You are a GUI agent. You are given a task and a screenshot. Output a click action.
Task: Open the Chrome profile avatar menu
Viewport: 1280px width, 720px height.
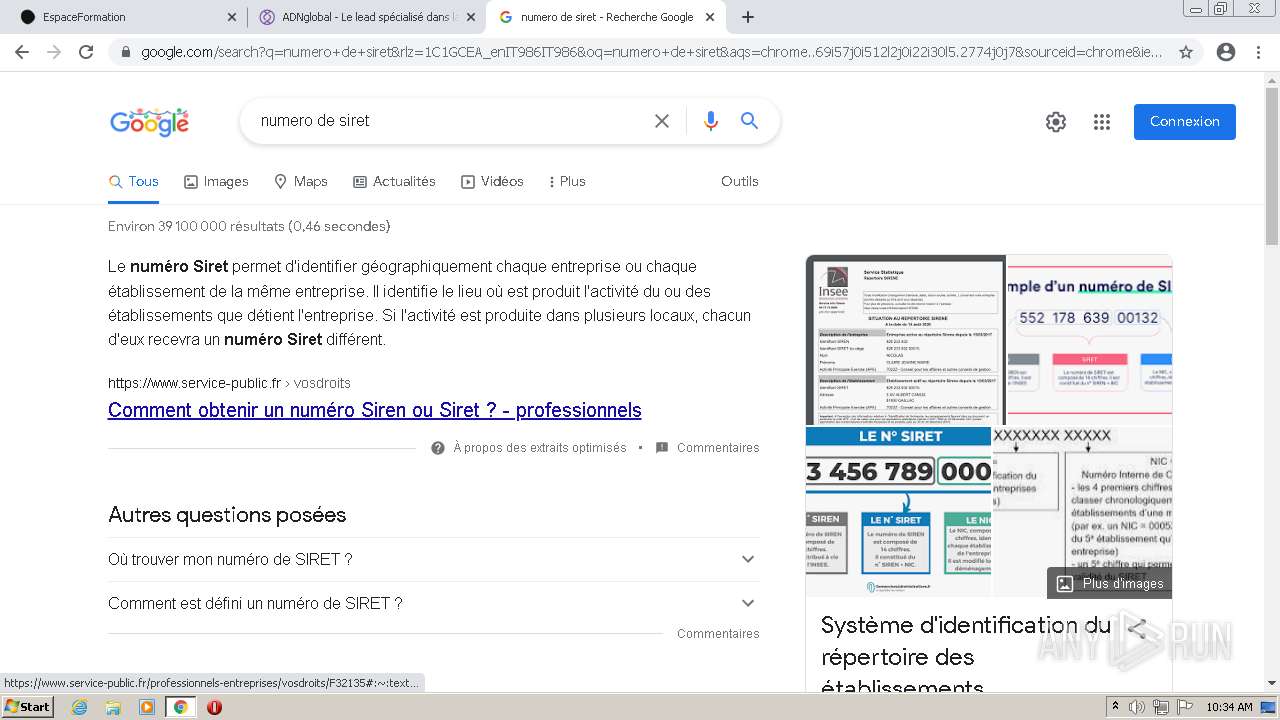(1225, 52)
